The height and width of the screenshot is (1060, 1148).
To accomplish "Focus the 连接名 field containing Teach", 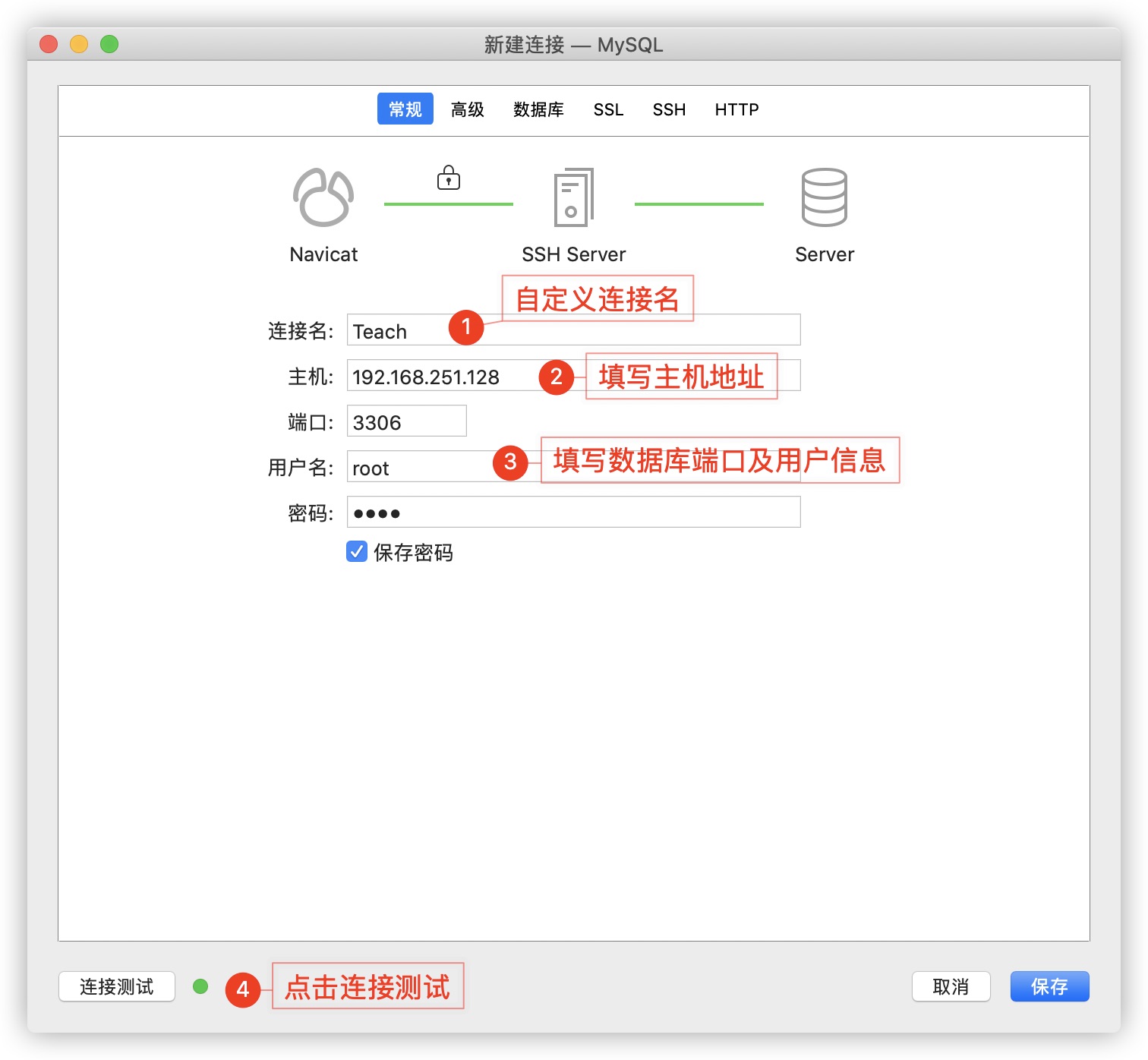I will coord(574,330).
